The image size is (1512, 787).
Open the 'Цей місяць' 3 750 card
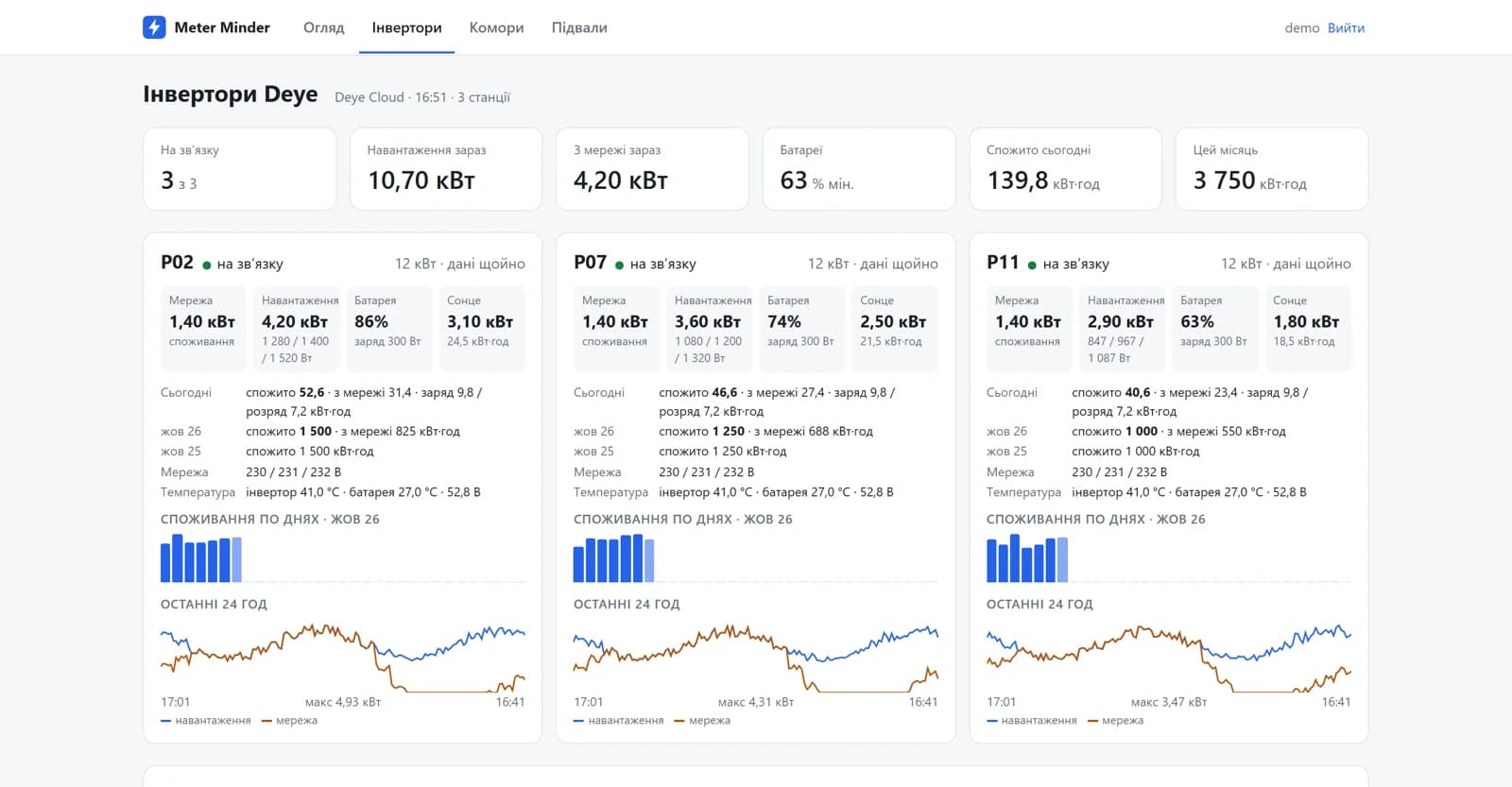1272,169
